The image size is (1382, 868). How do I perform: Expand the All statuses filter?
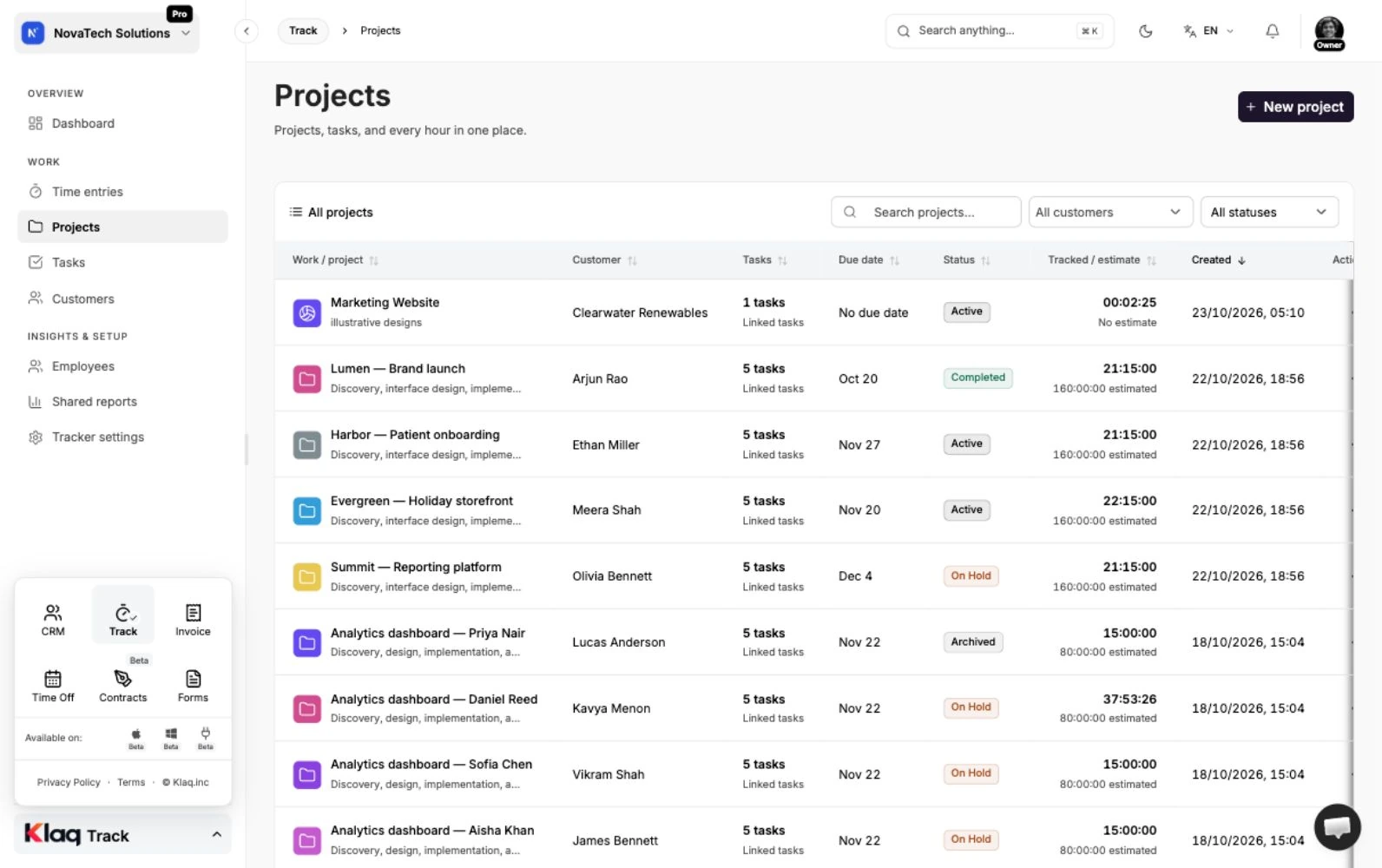coord(1269,213)
